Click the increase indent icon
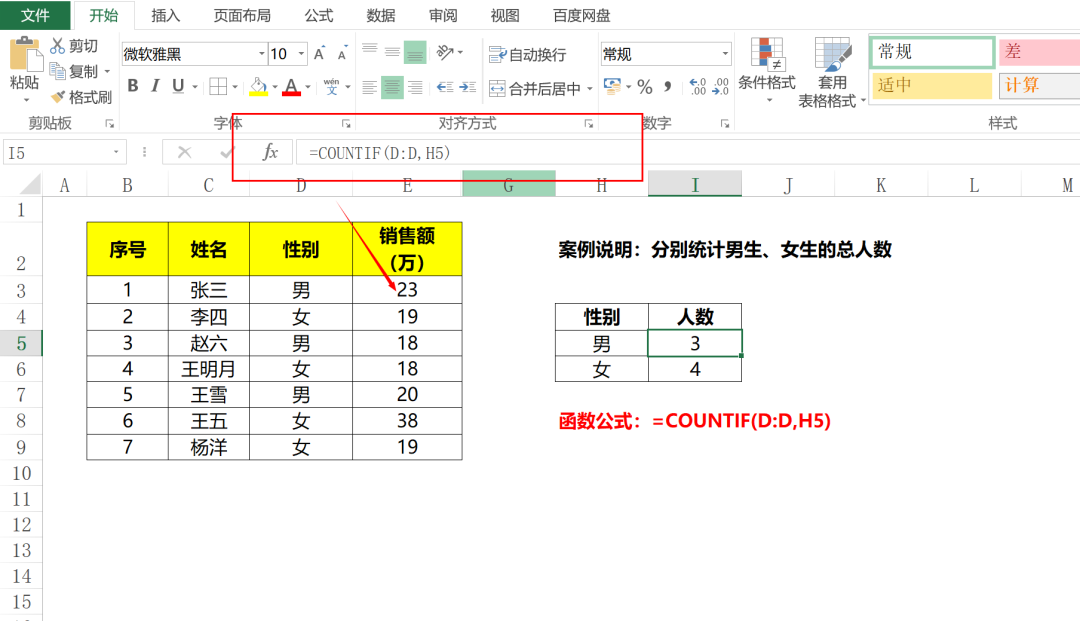The image size is (1080, 621). 468,87
